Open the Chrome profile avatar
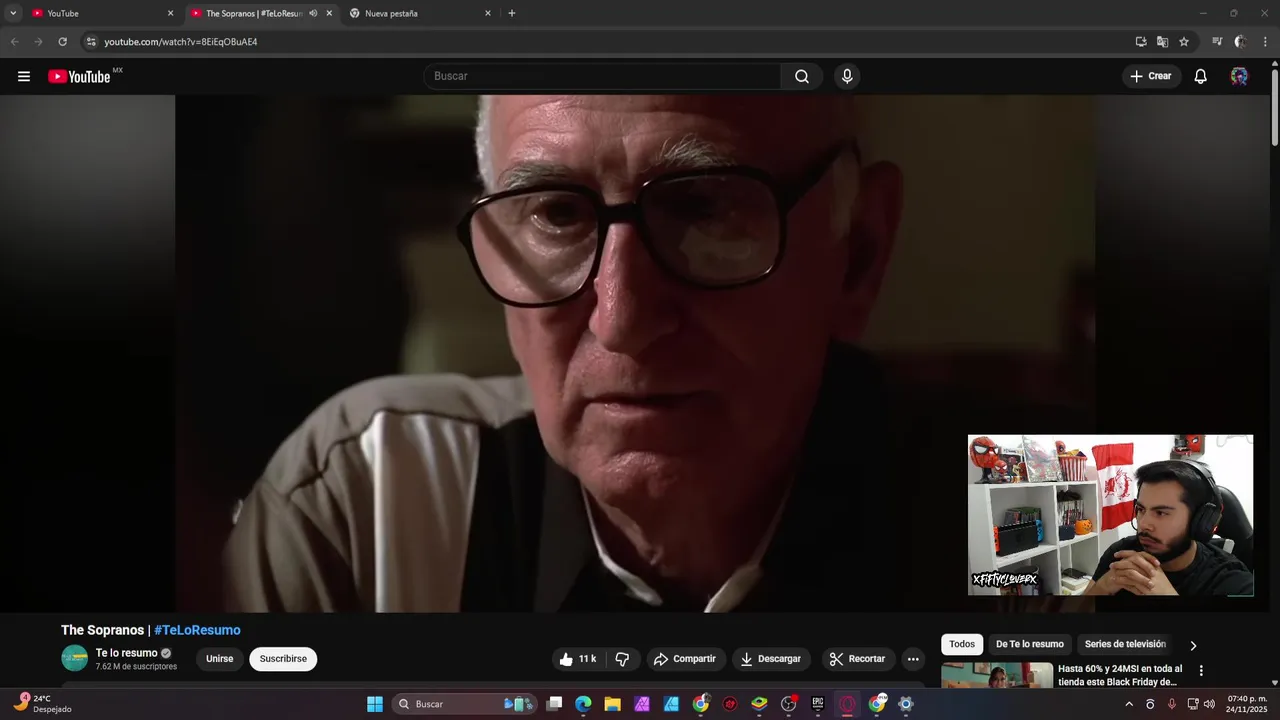The image size is (1280, 720). click(x=1240, y=42)
